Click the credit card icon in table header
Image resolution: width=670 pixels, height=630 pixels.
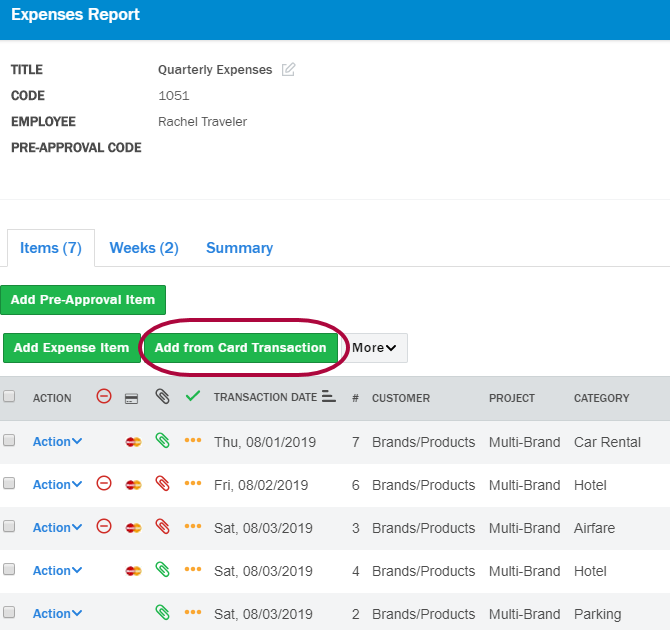pyautogui.click(x=131, y=399)
